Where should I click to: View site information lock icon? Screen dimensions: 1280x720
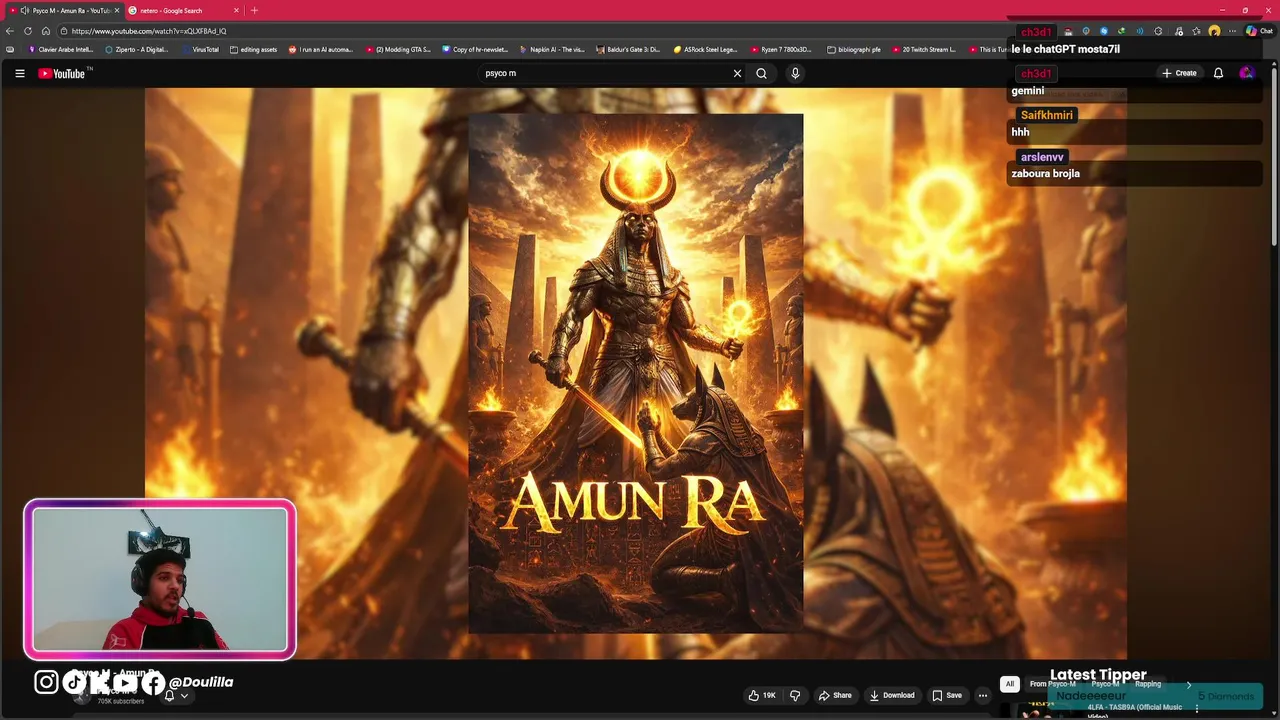[64, 31]
